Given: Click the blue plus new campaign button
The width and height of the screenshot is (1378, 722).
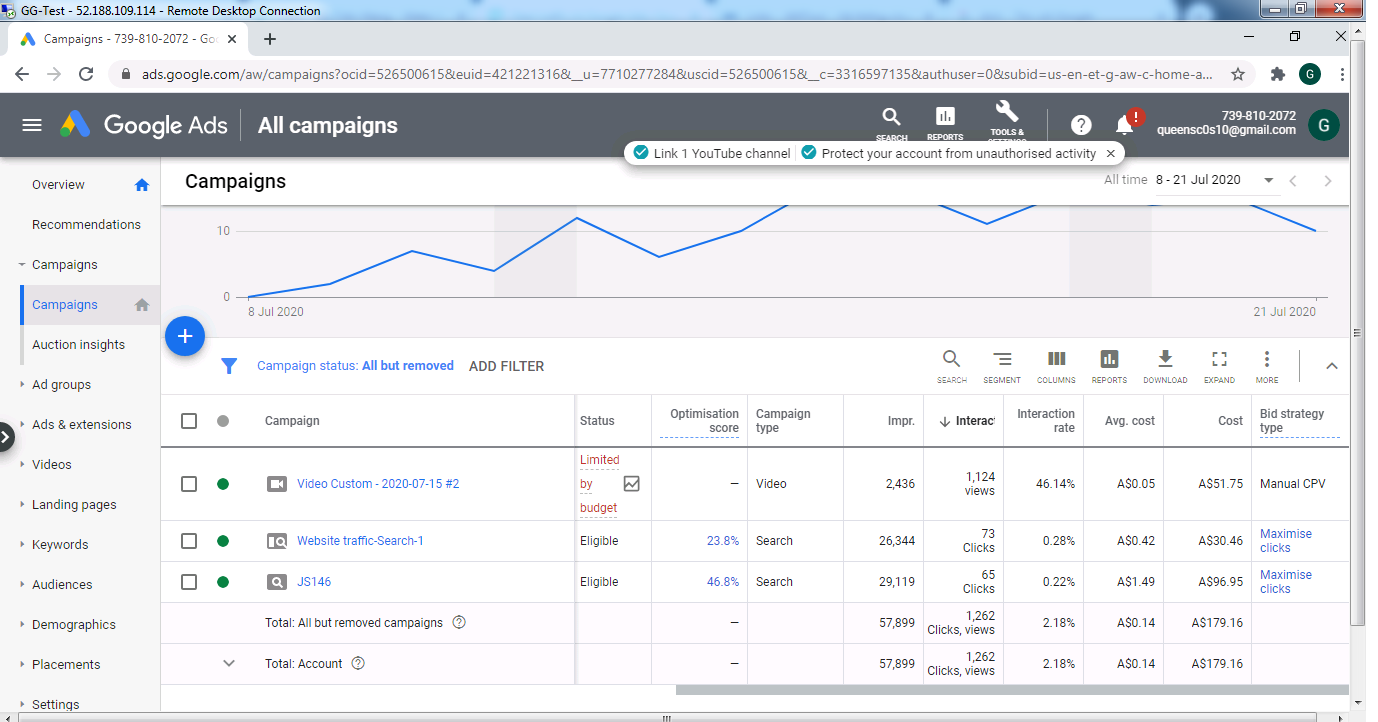Looking at the screenshot, I should tap(185, 337).
